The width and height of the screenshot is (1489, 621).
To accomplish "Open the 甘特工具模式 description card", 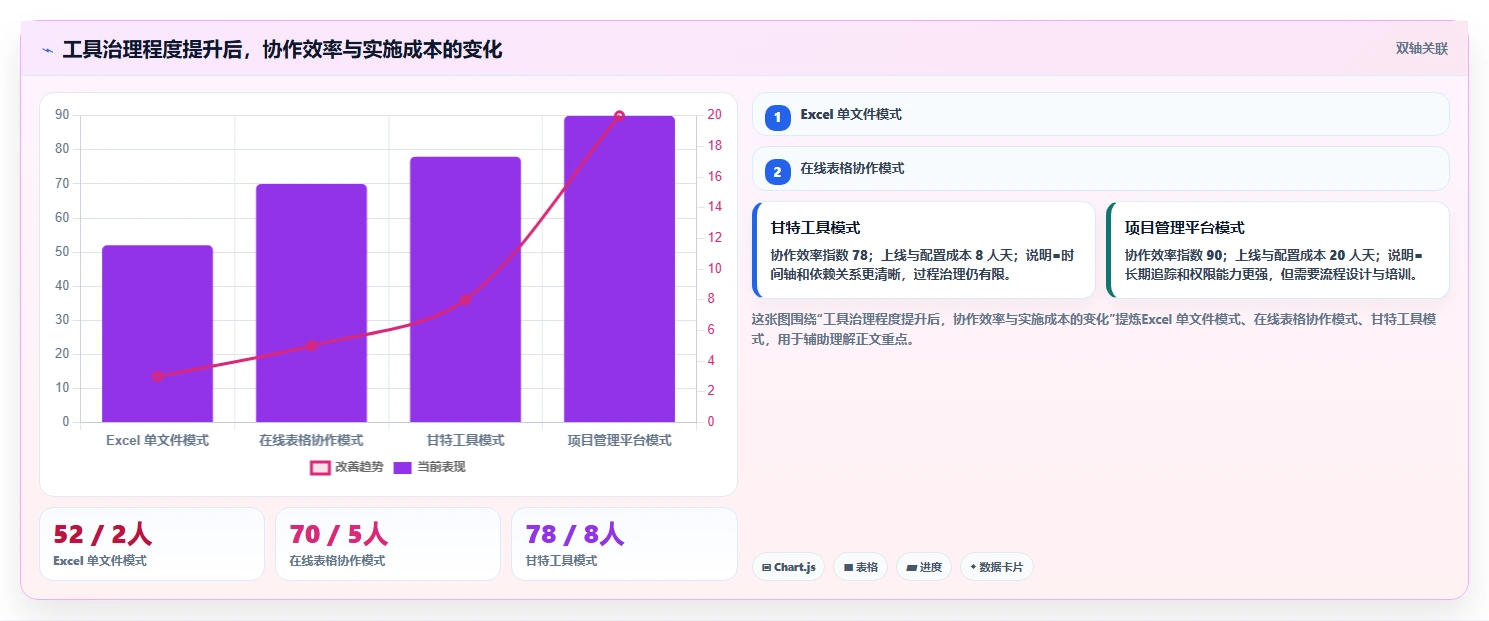I will point(924,250).
